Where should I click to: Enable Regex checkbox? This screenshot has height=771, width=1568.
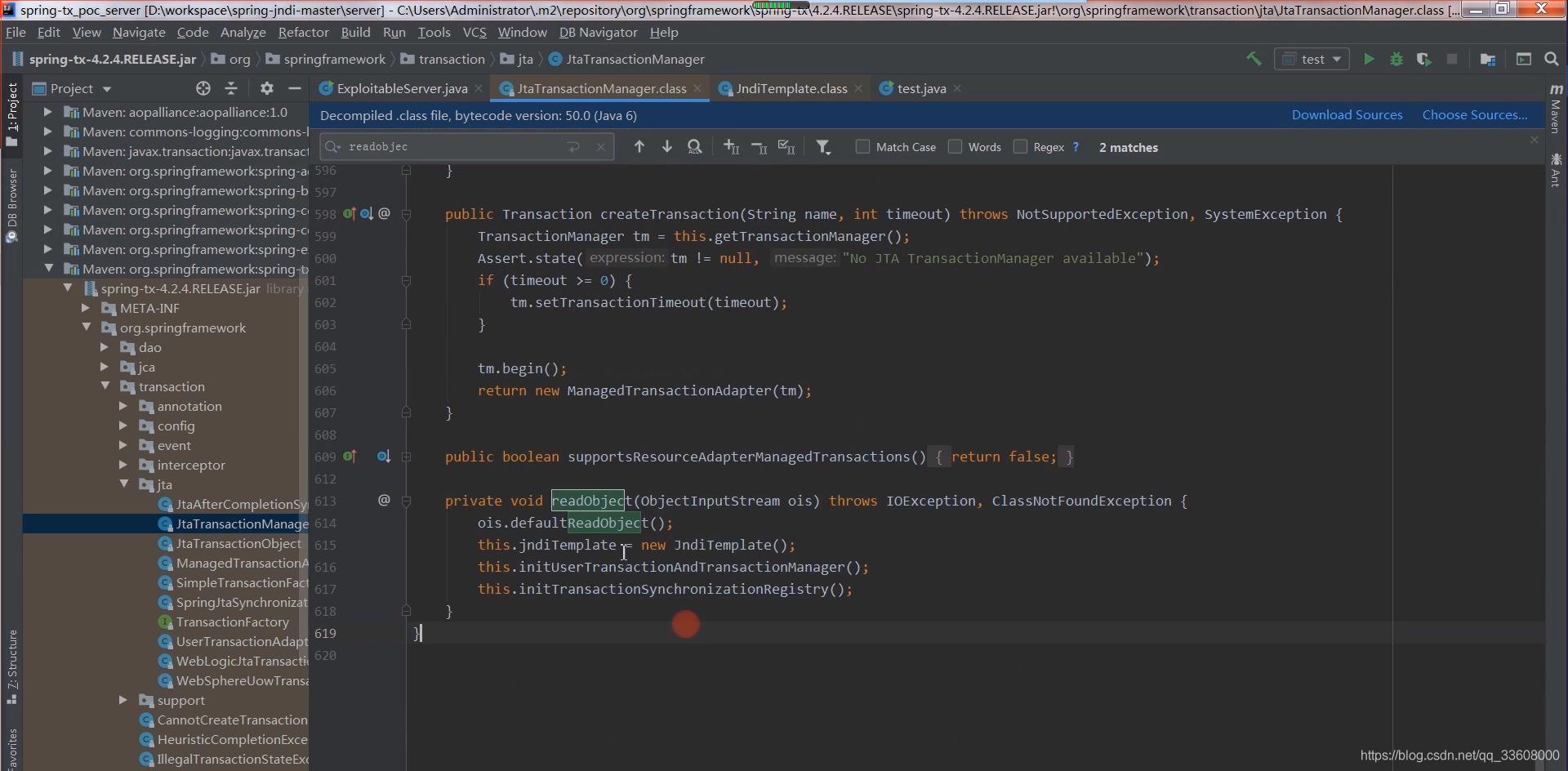[1020, 147]
